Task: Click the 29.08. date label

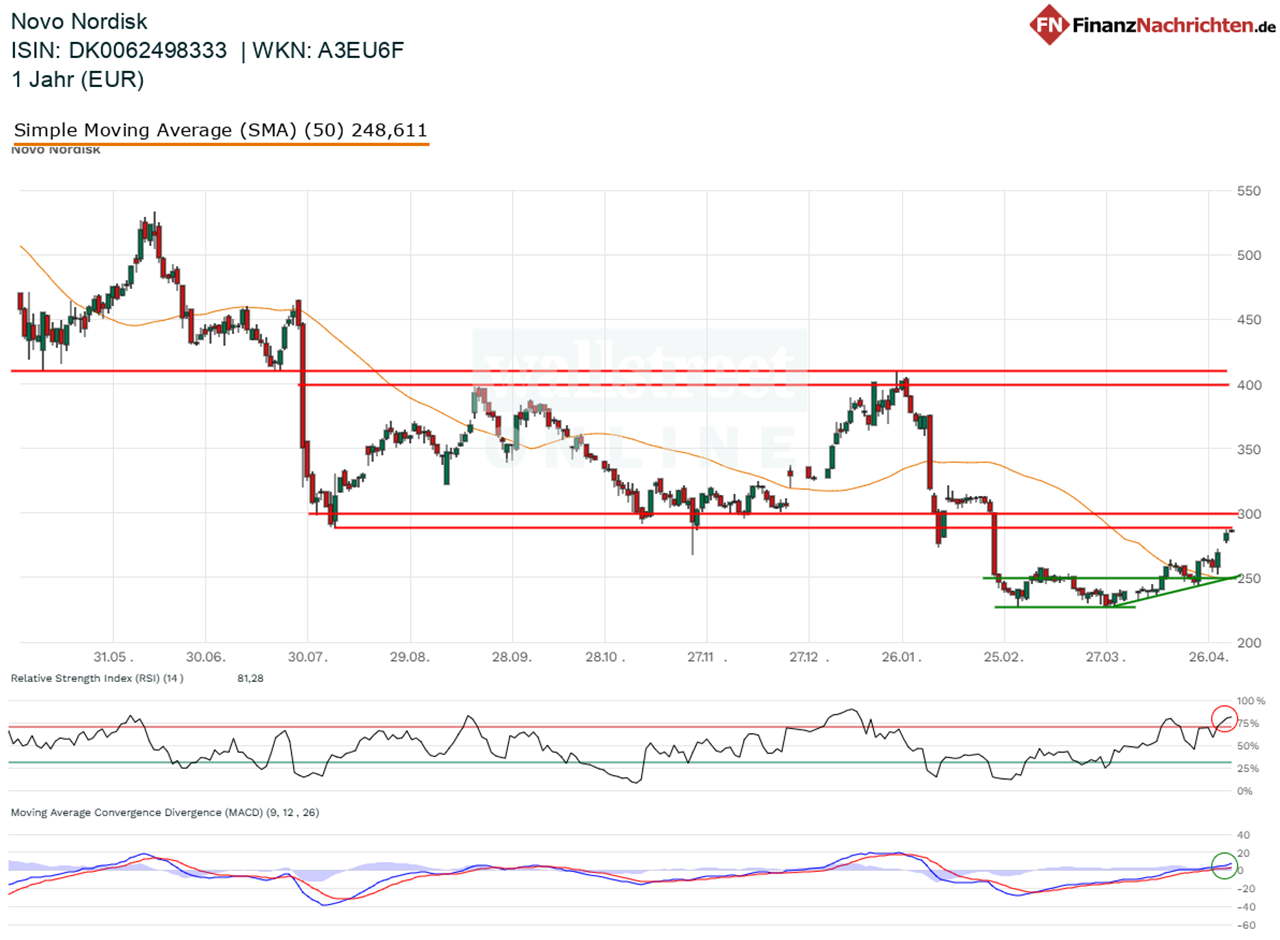Action: point(410,657)
